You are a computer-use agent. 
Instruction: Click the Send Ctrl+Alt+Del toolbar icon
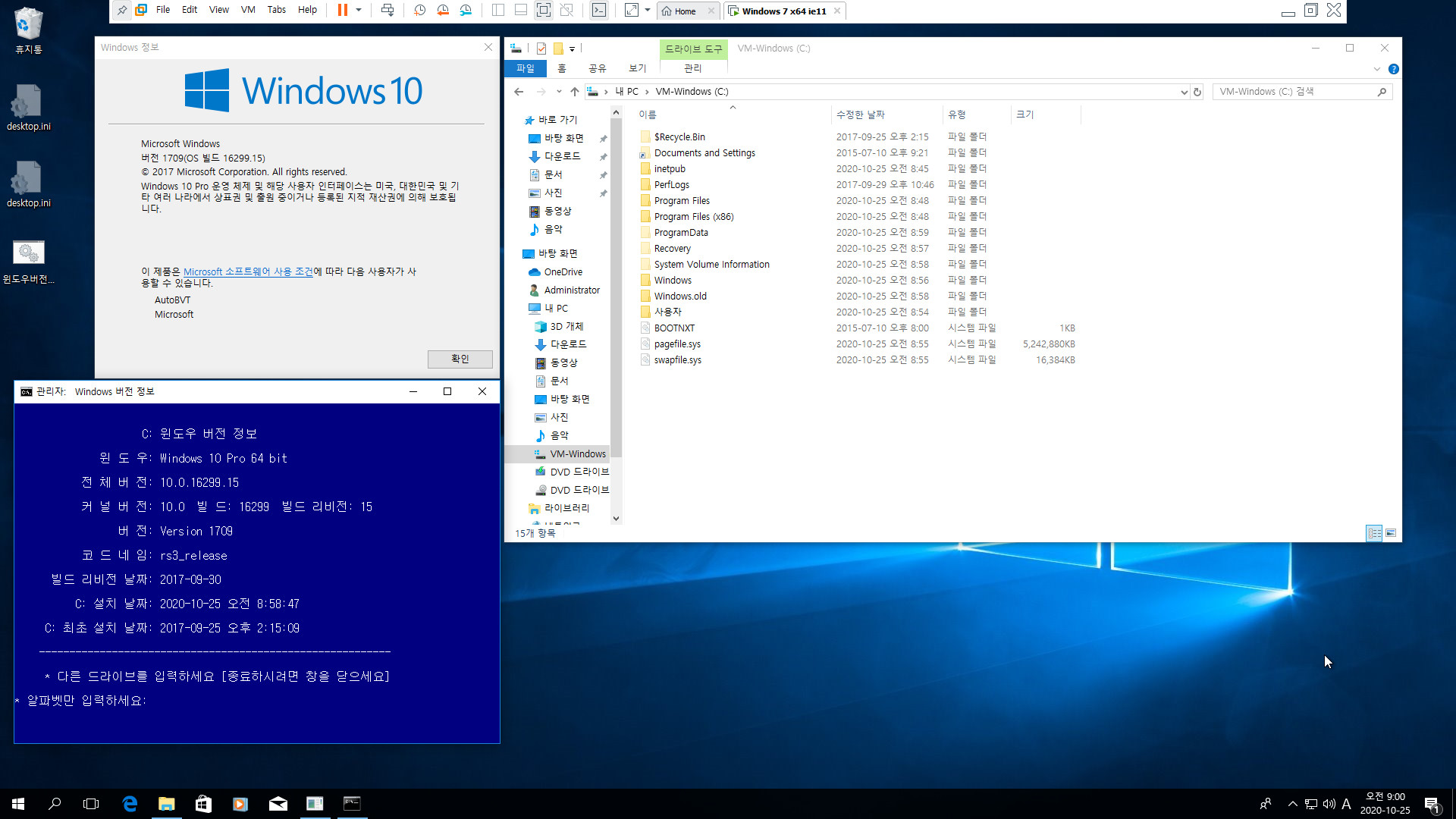388,11
